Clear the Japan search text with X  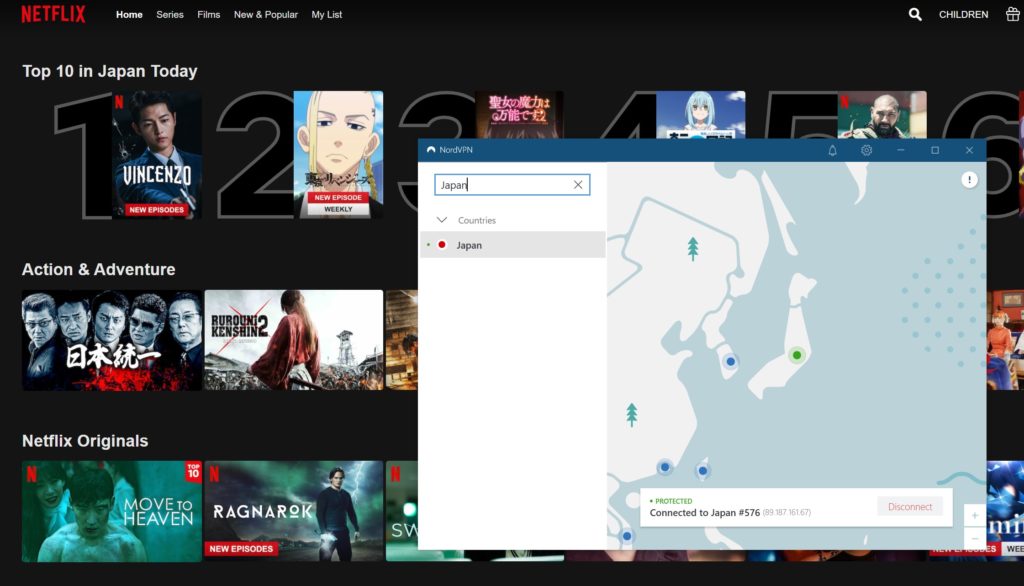pyautogui.click(x=577, y=185)
